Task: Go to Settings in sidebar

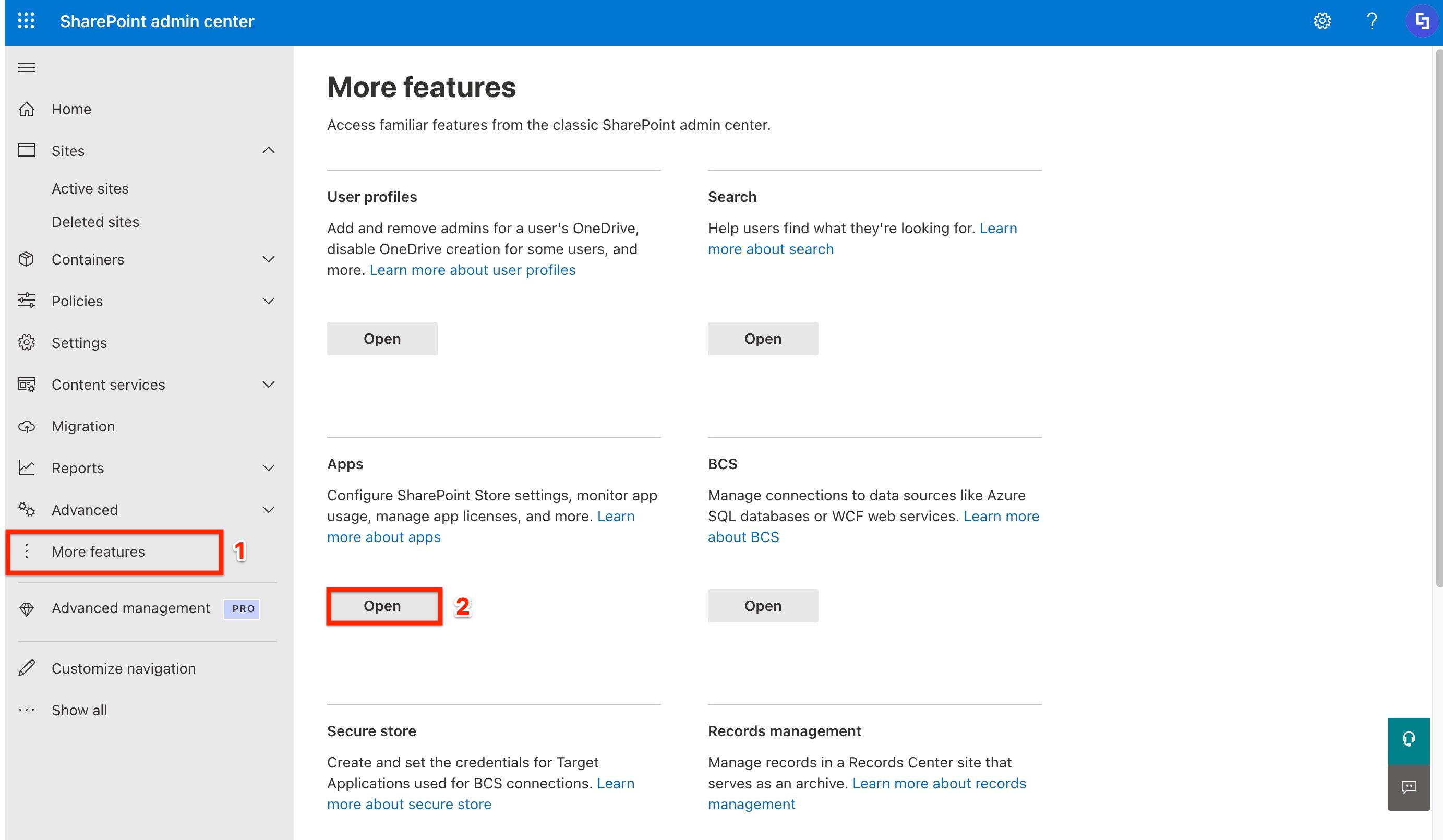Action: pyautogui.click(x=79, y=343)
